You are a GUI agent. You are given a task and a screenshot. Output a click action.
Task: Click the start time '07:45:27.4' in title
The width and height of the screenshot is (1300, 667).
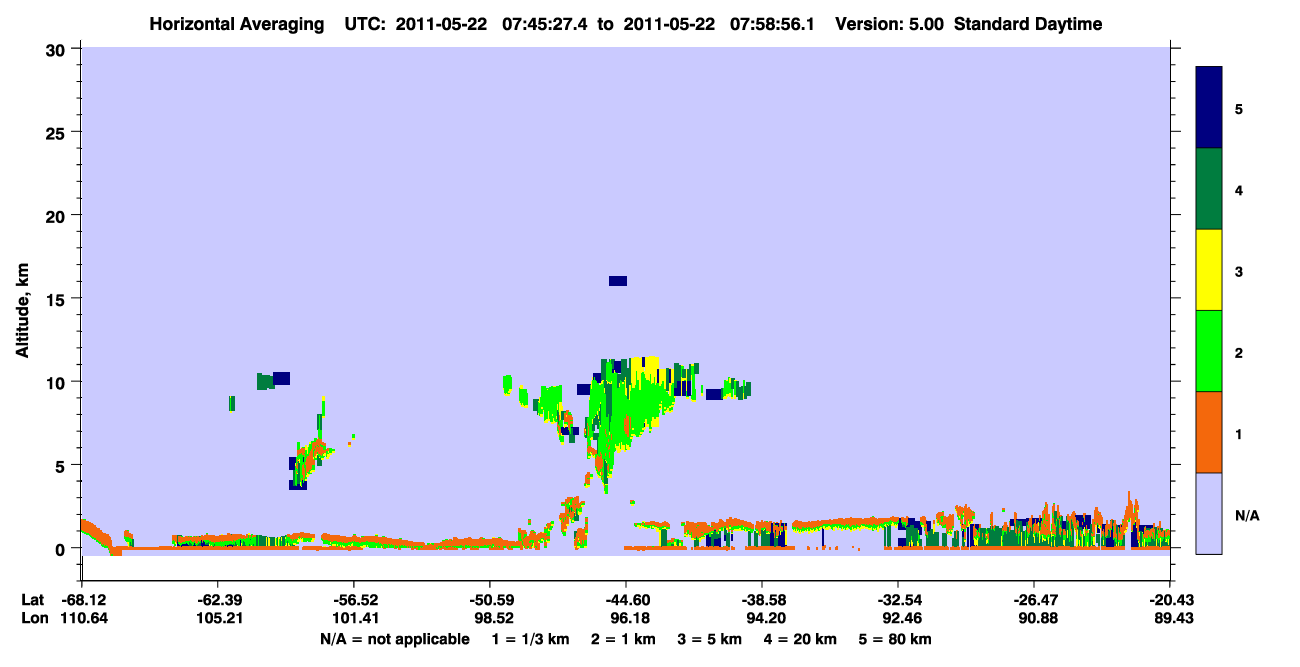(x=543, y=24)
